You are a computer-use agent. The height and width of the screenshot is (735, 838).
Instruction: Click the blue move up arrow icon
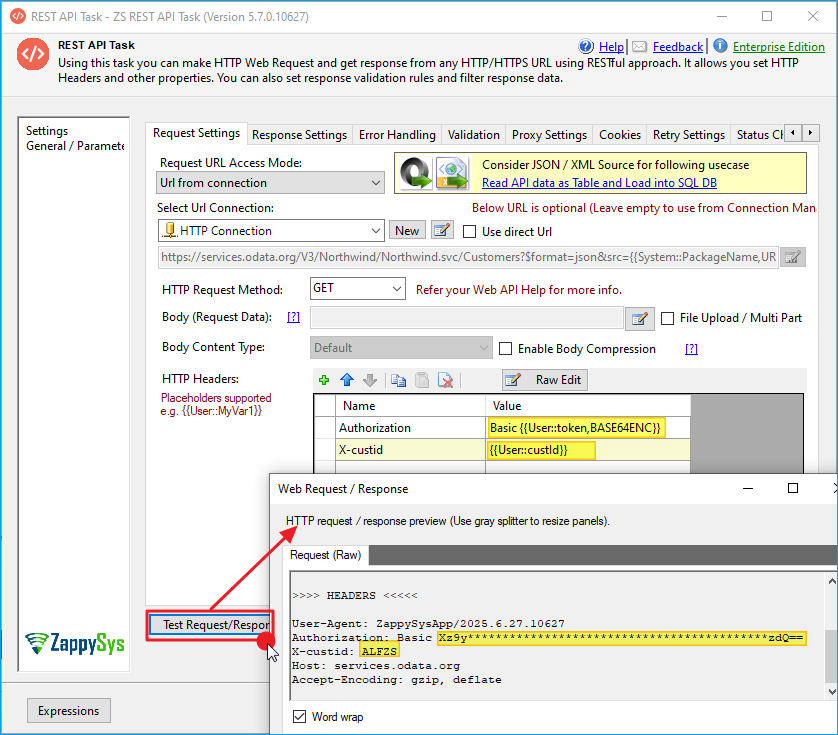click(x=347, y=380)
